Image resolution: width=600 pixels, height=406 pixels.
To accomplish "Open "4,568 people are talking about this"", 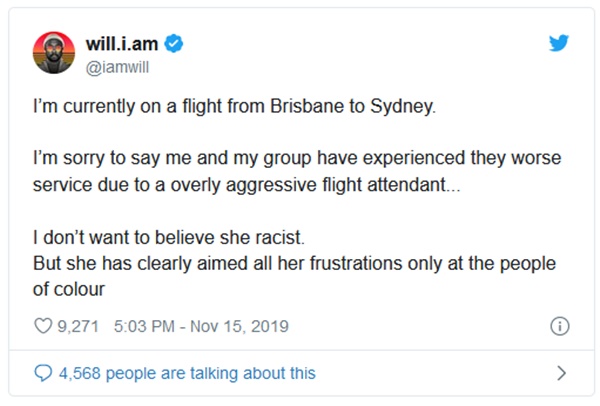I will point(187,373).
